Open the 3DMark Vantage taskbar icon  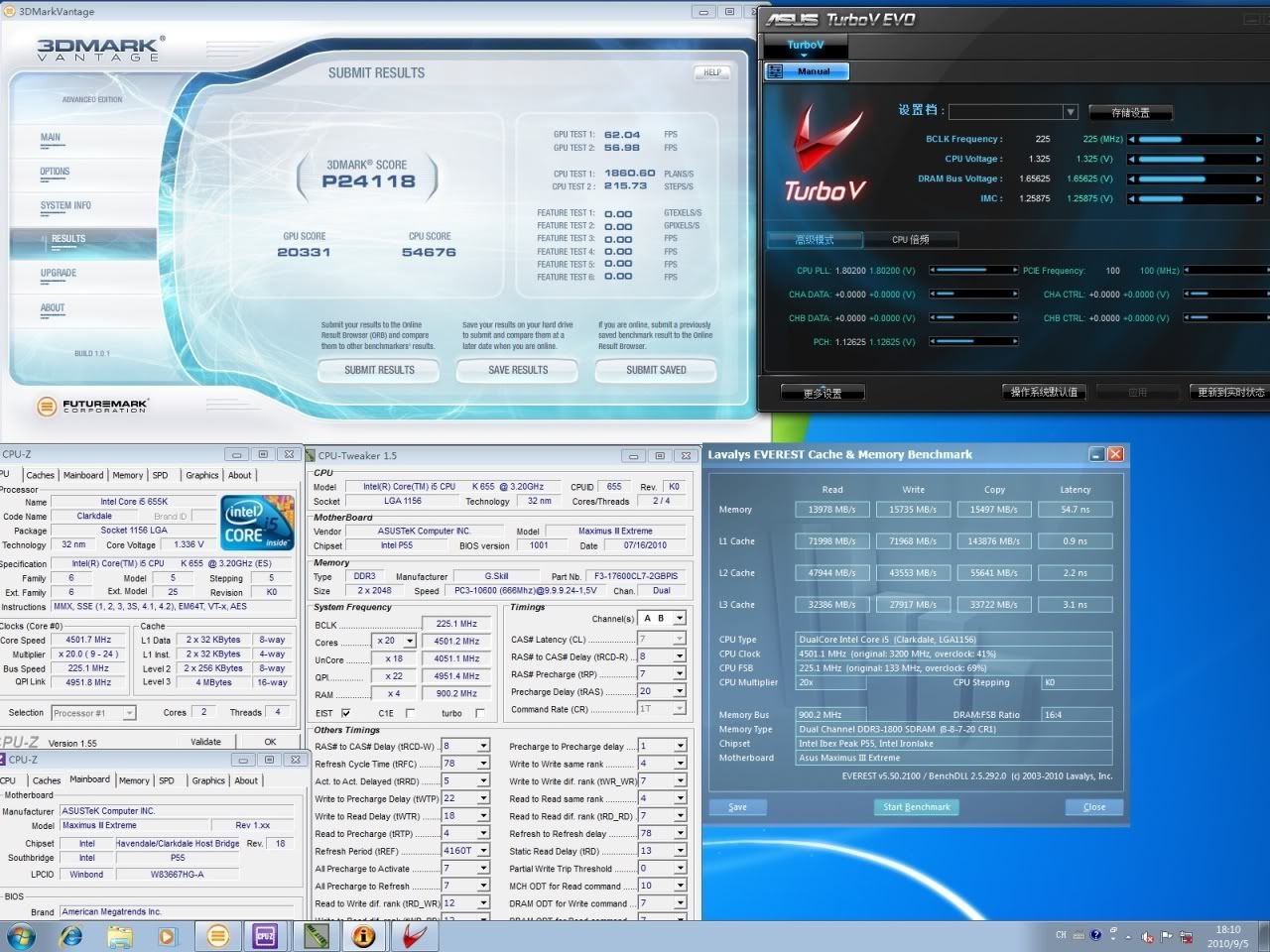(217, 935)
